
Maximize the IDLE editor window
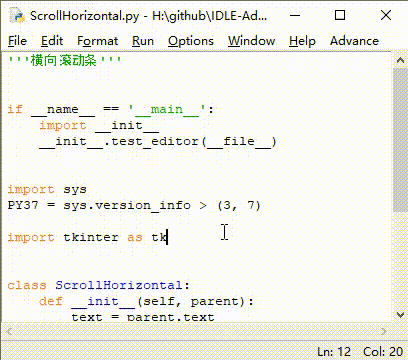click(340, 15)
